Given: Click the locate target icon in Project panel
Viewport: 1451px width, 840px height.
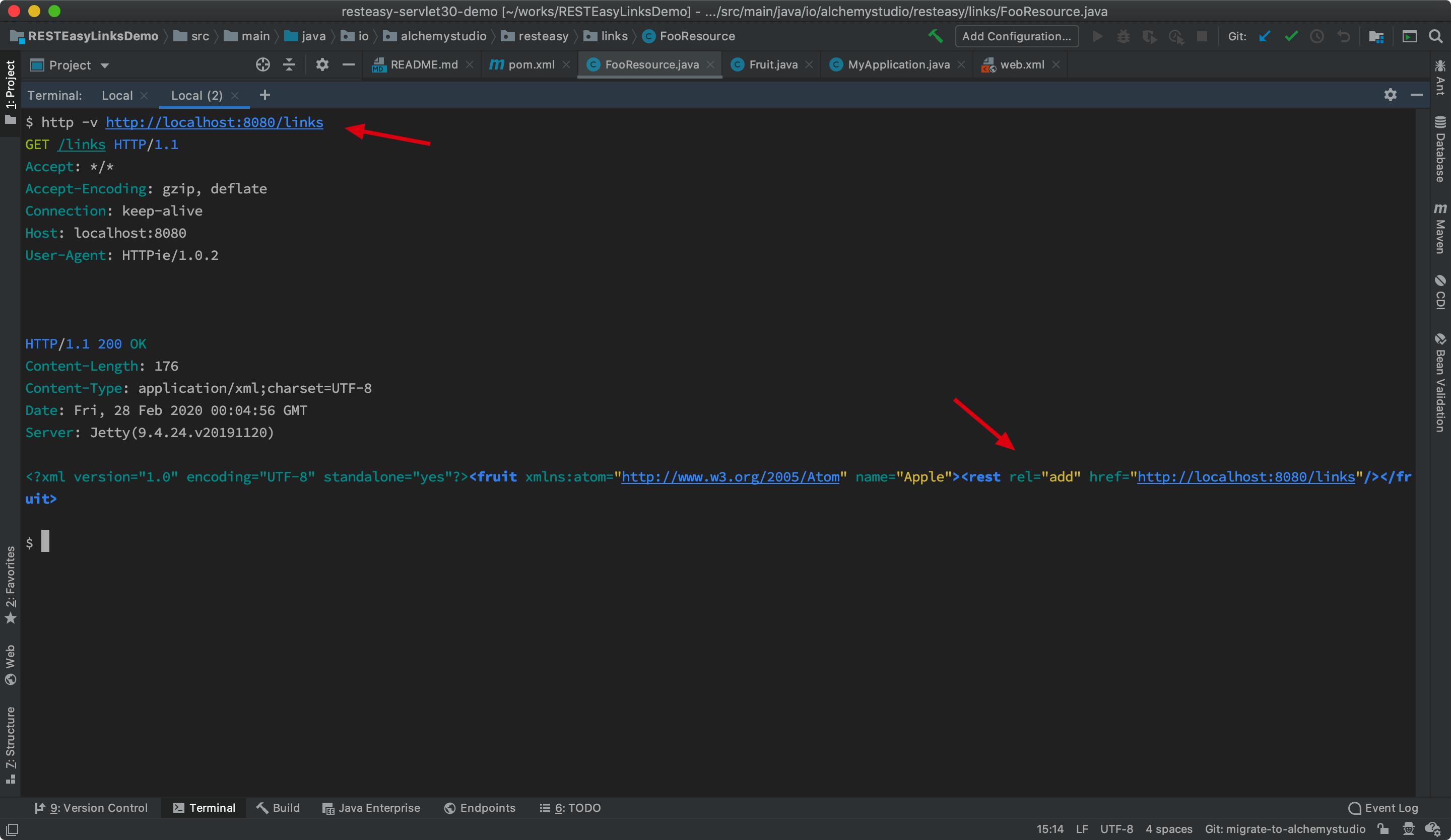Looking at the screenshot, I should 262,65.
